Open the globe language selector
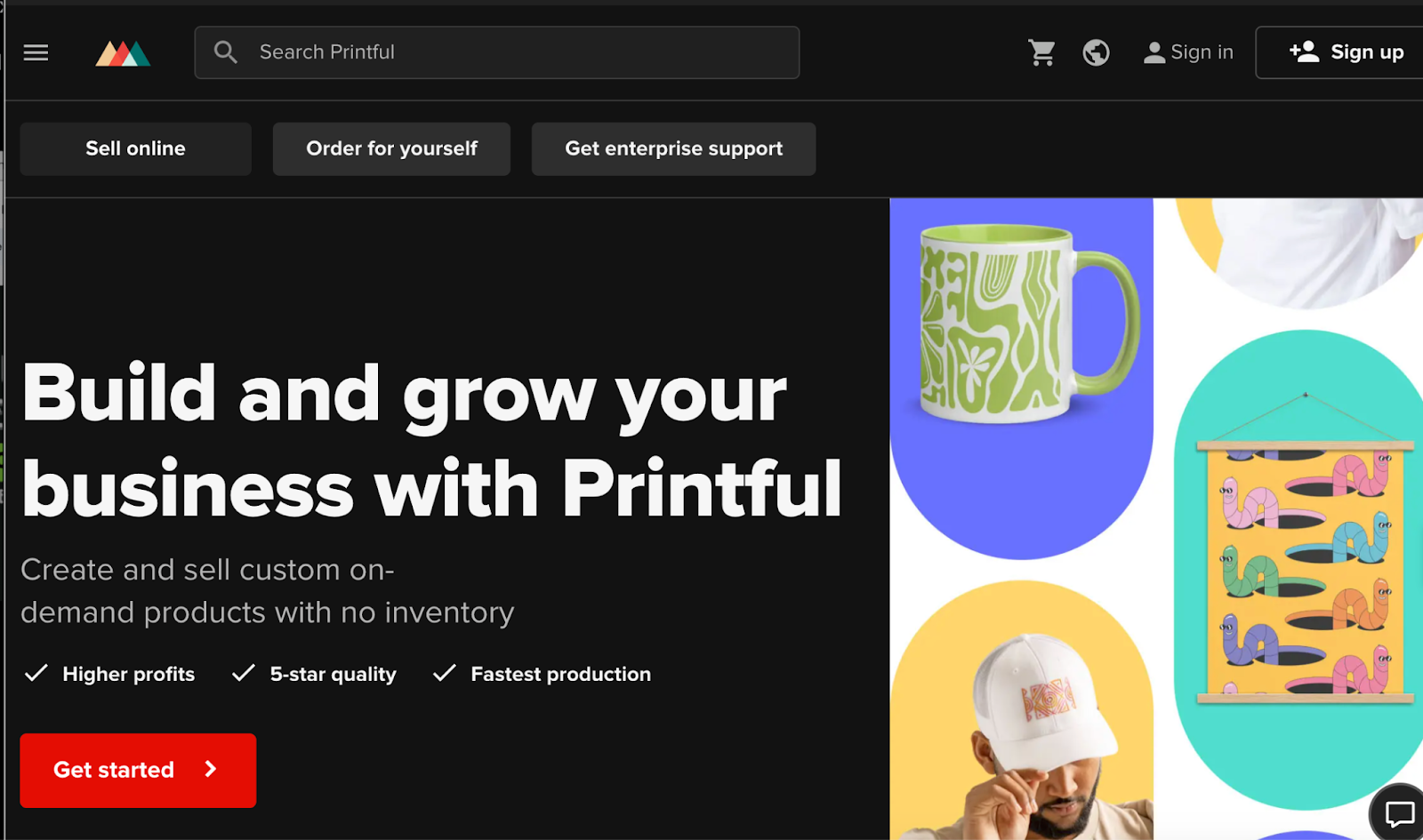This screenshot has height=840, width=1423. click(x=1096, y=52)
